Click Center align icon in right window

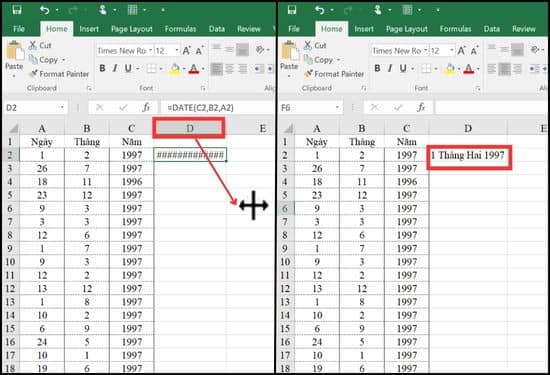tap(505, 68)
